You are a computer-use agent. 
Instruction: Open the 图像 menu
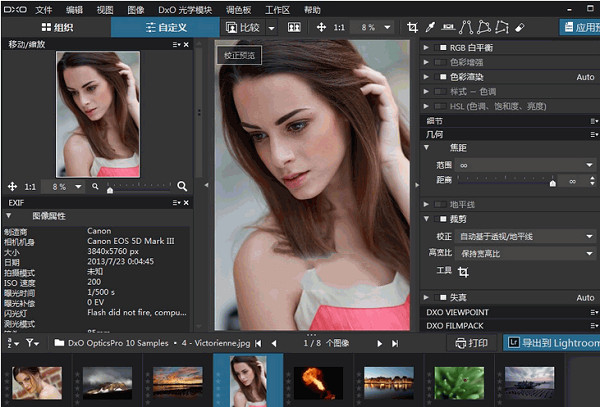135,9
